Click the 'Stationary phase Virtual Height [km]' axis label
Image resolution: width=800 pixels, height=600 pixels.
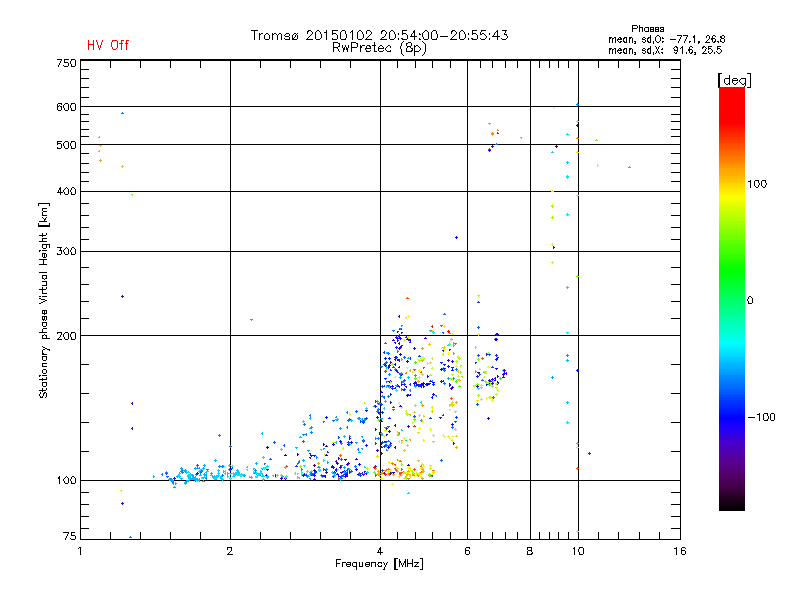[44, 300]
